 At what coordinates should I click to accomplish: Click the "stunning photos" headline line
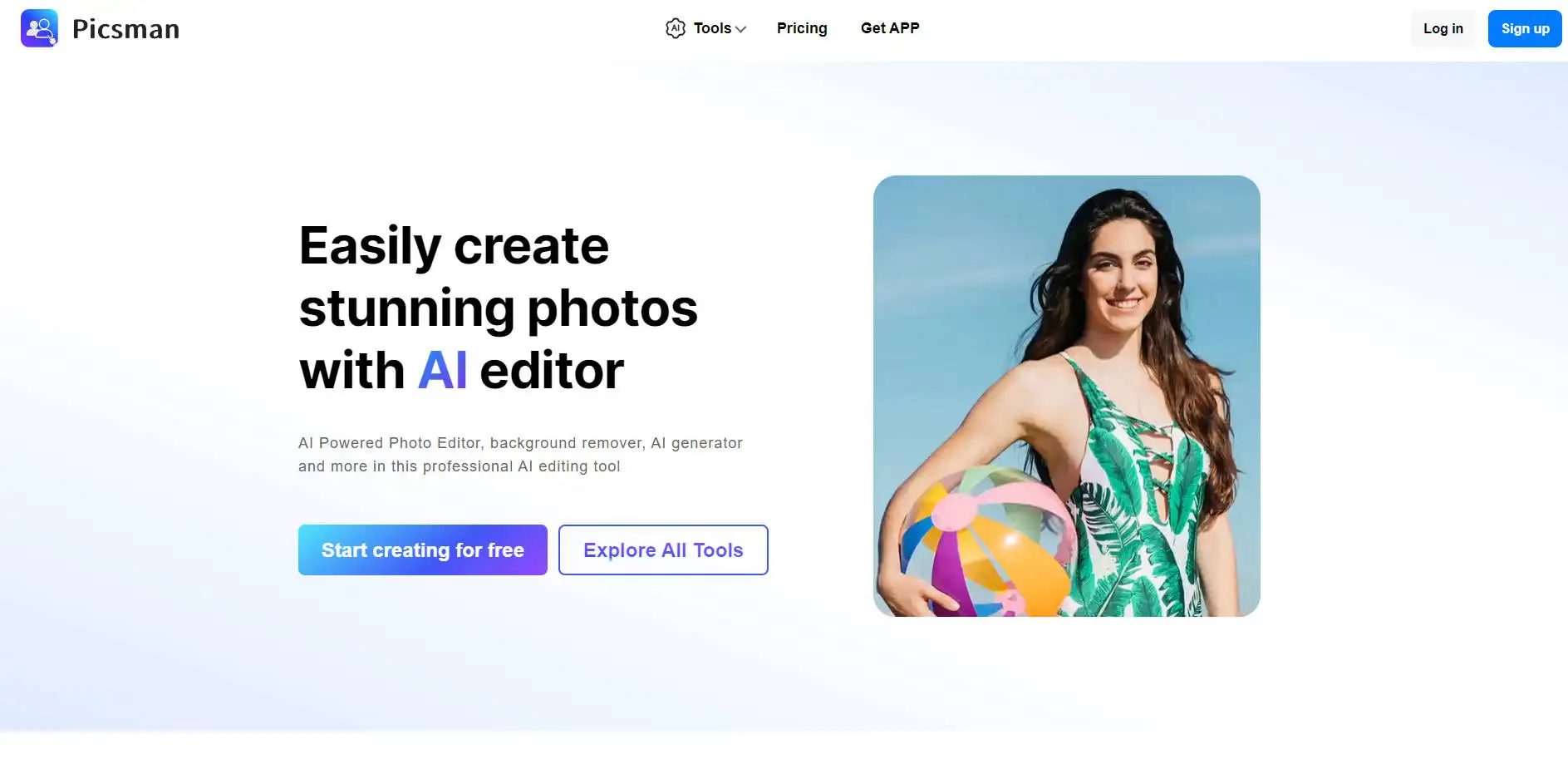pyautogui.click(x=499, y=308)
